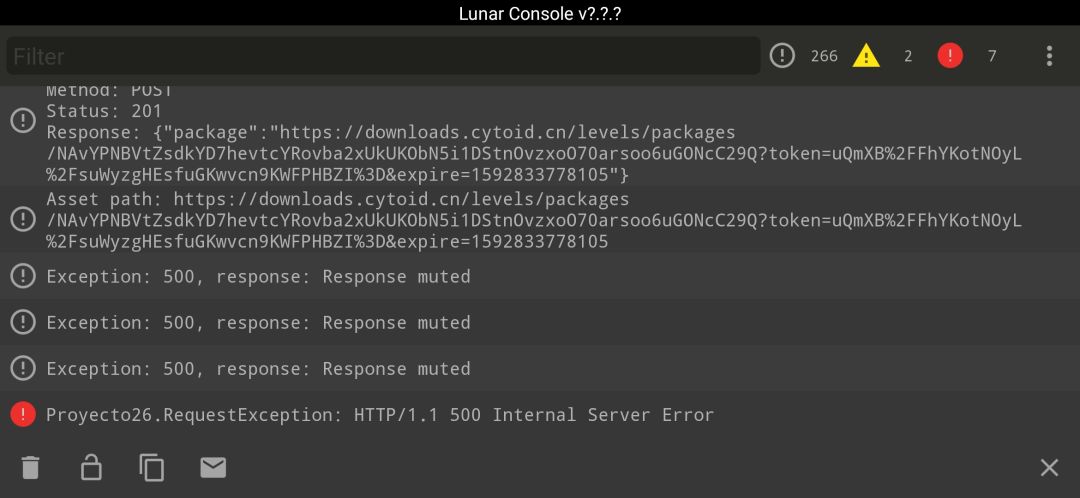Viewport: 1080px width, 498px height.
Task: Copy logs with the copy icon
Action: [x=152, y=467]
